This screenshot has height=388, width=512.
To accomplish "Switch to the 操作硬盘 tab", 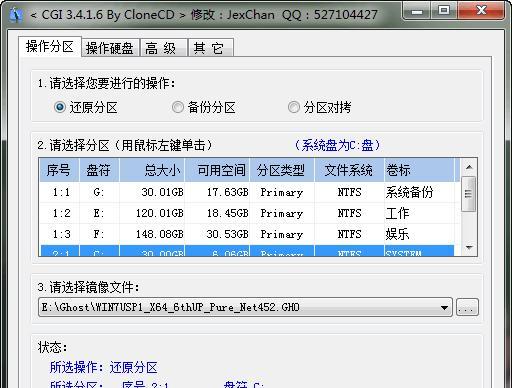I will (110, 48).
